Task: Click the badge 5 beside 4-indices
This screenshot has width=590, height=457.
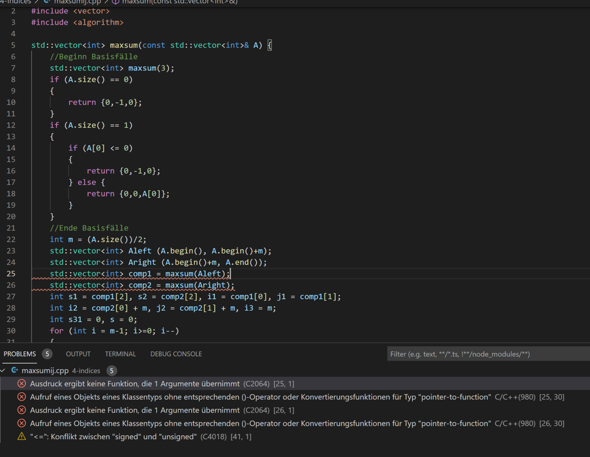Action: click(x=111, y=370)
